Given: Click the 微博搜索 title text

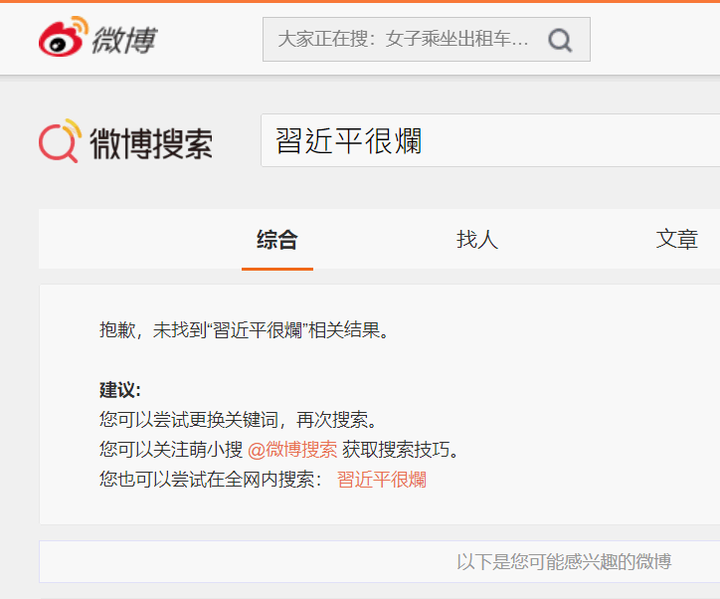Looking at the screenshot, I should (151, 143).
